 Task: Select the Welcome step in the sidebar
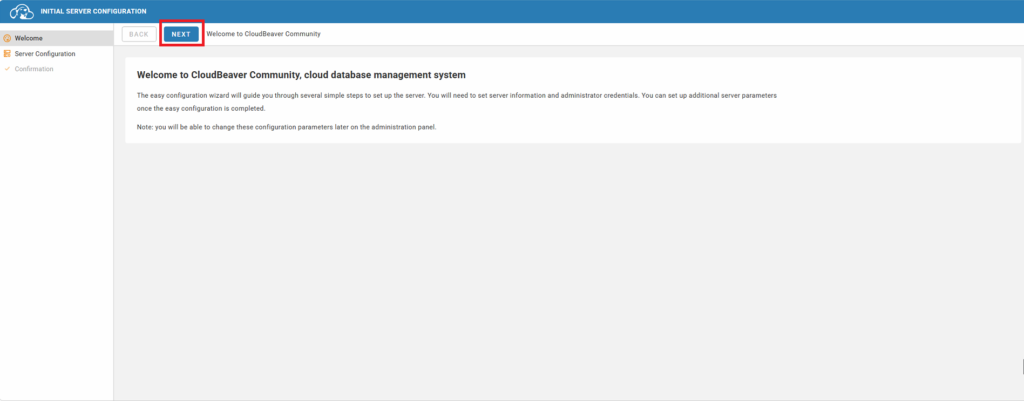57,38
